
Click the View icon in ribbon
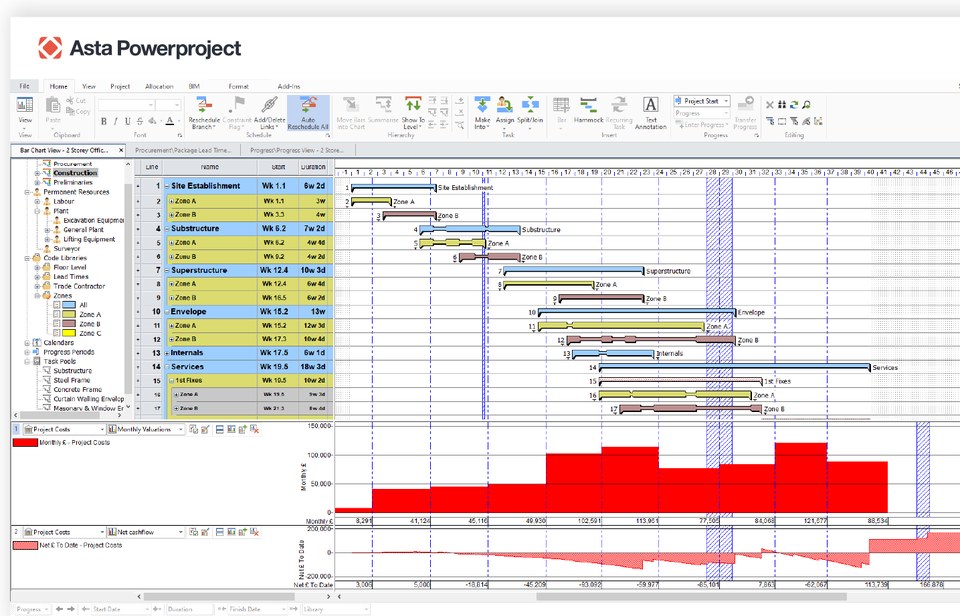(25, 105)
